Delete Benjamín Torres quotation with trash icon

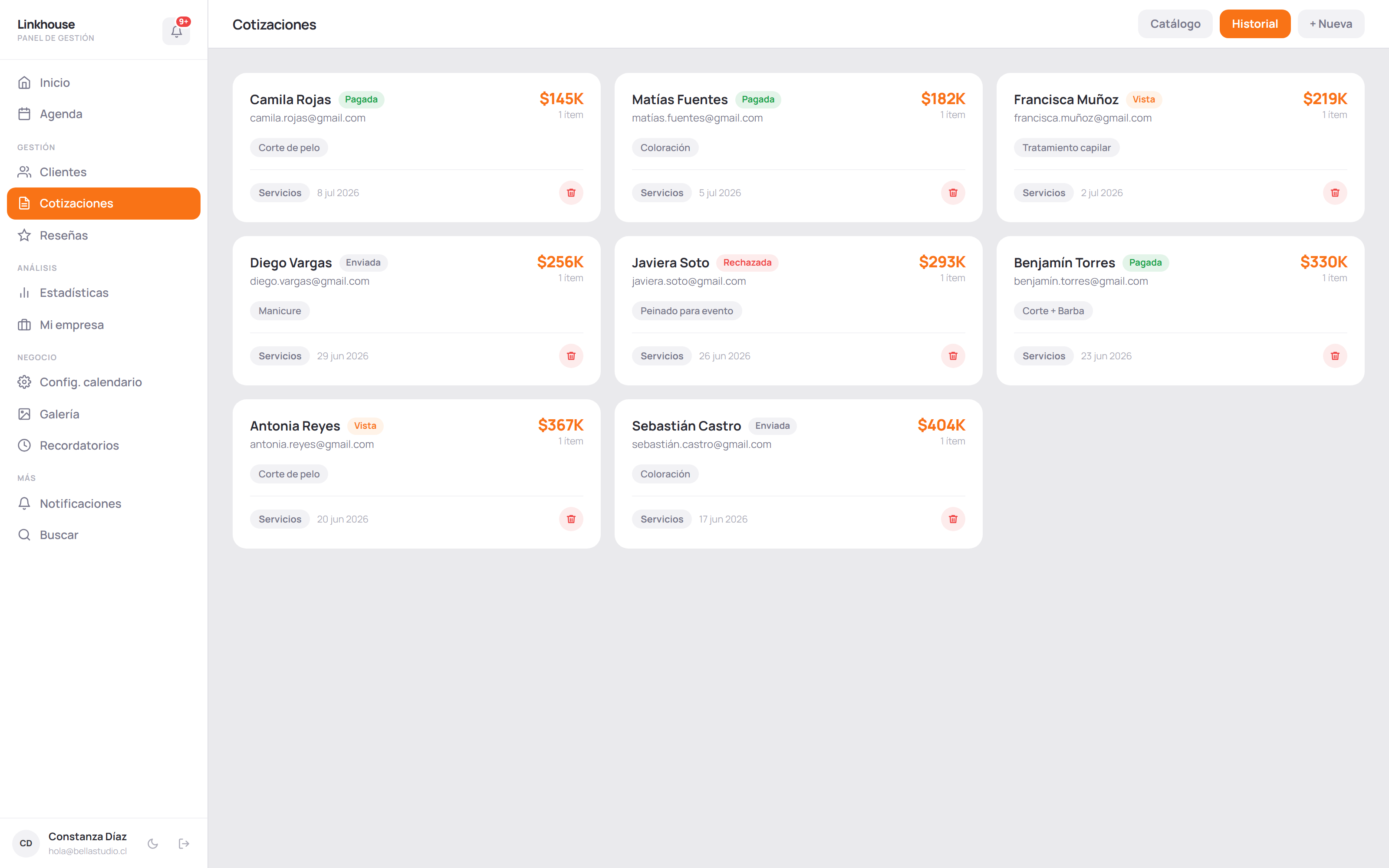click(1335, 356)
